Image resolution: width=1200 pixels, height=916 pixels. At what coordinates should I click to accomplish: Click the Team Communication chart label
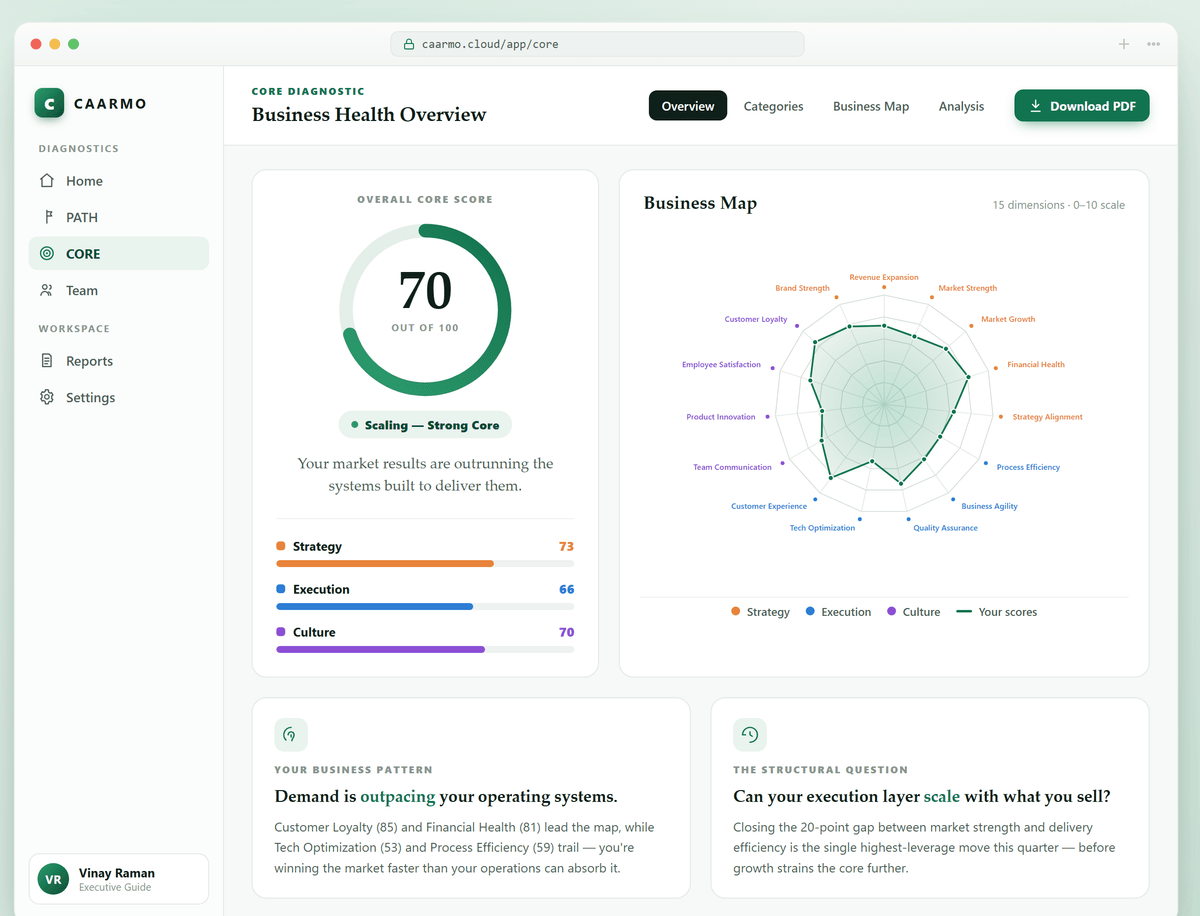[733, 467]
